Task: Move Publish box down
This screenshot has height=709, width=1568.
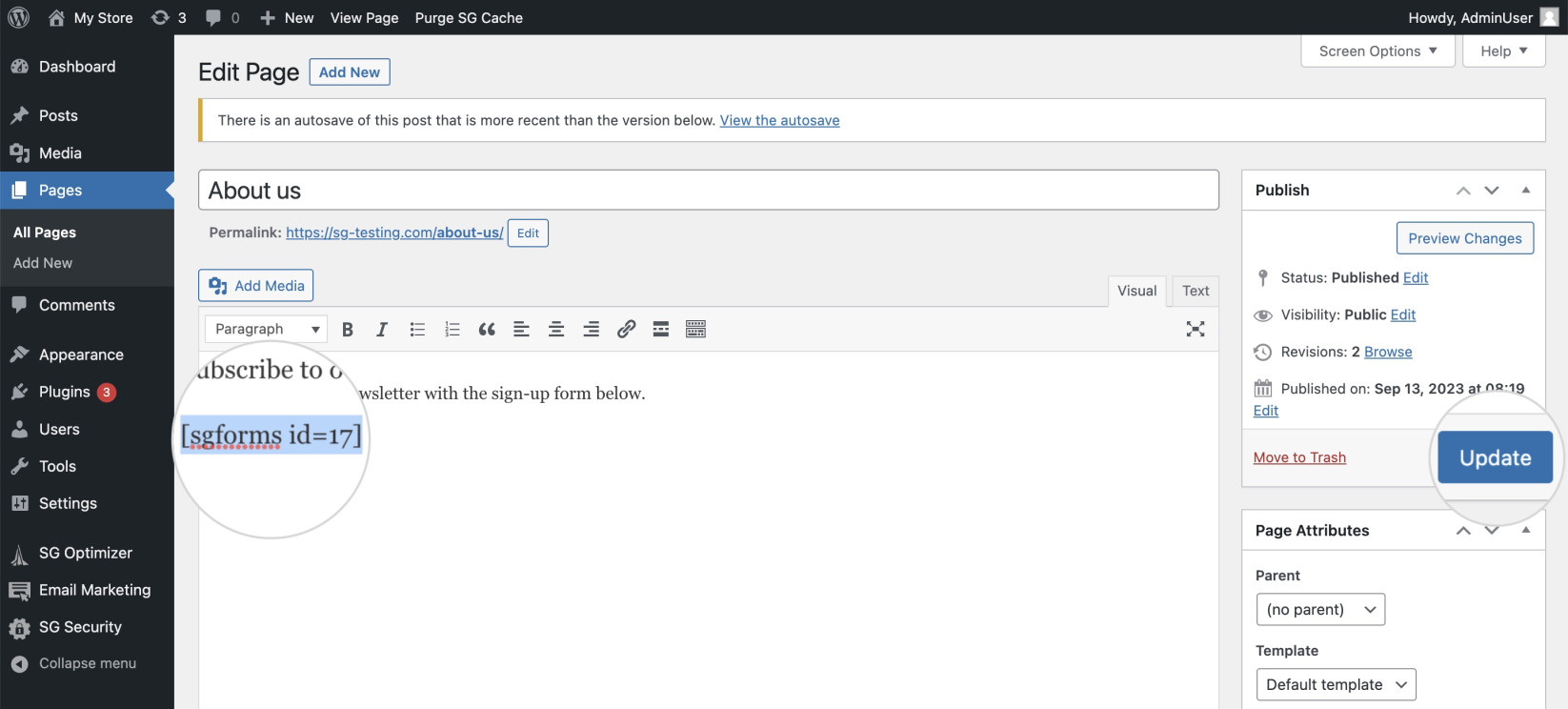Action: coord(1492,191)
